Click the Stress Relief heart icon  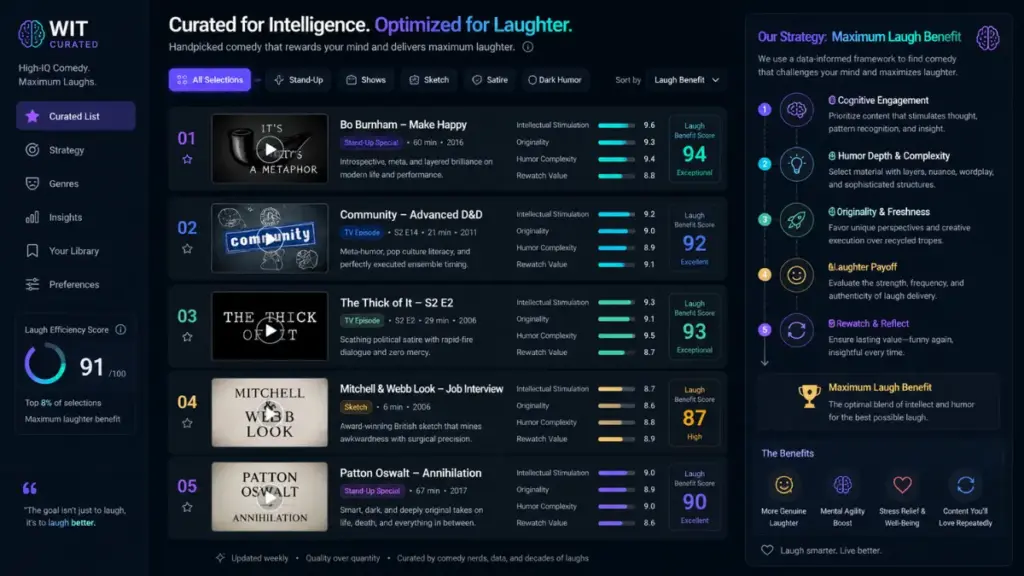(902, 485)
